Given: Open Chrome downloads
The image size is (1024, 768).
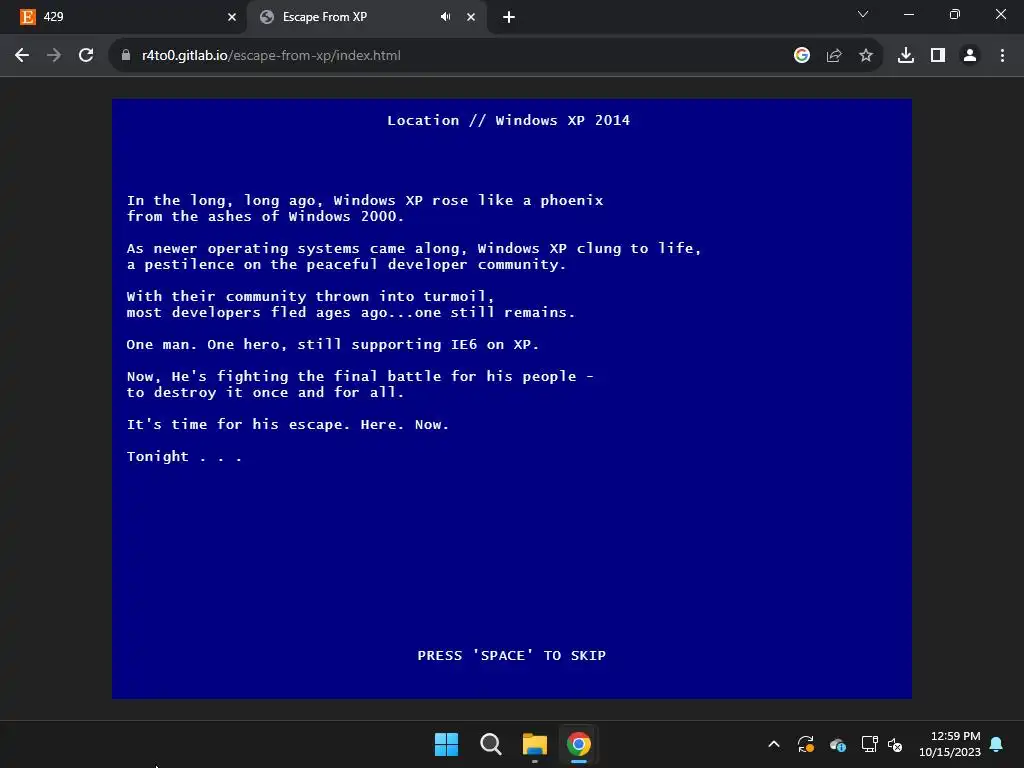Looking at the screenshot, I should click(x=906, y=56).
